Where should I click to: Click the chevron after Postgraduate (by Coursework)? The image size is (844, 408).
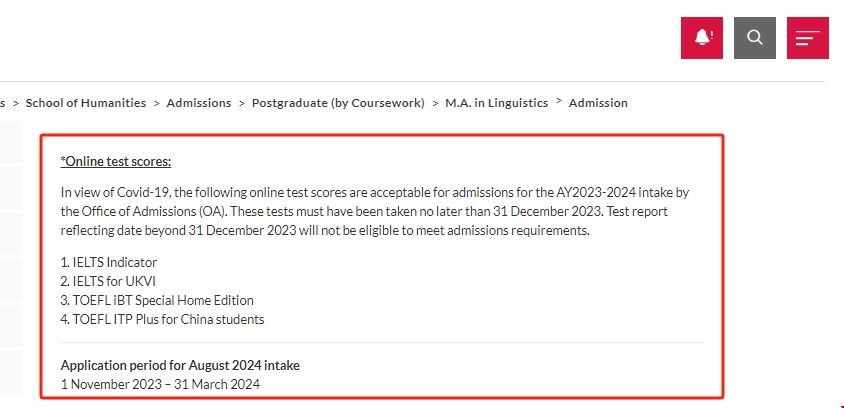coord(435,103)
